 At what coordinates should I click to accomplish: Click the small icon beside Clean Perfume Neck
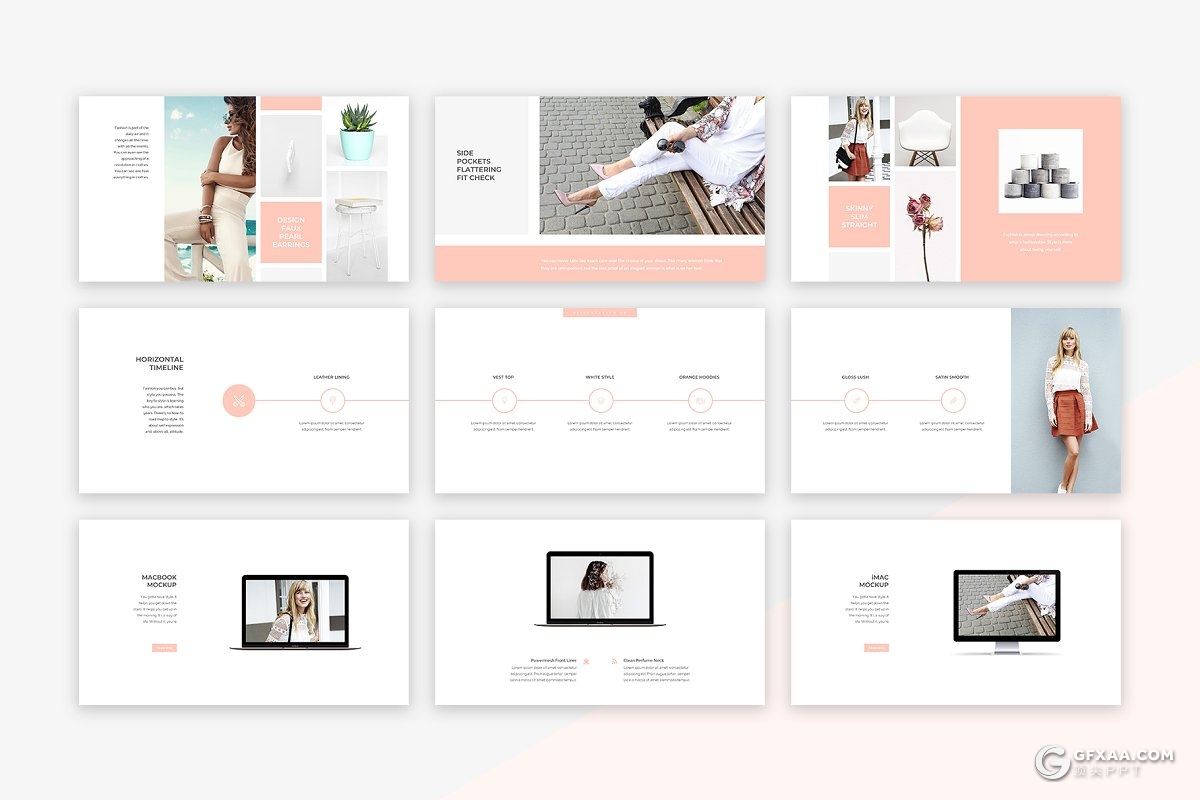point(613,661)
